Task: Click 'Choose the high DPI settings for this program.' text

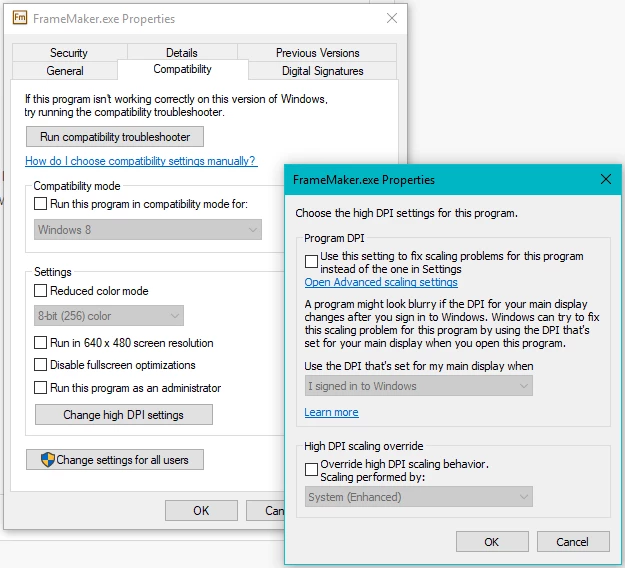Action: 406,213
